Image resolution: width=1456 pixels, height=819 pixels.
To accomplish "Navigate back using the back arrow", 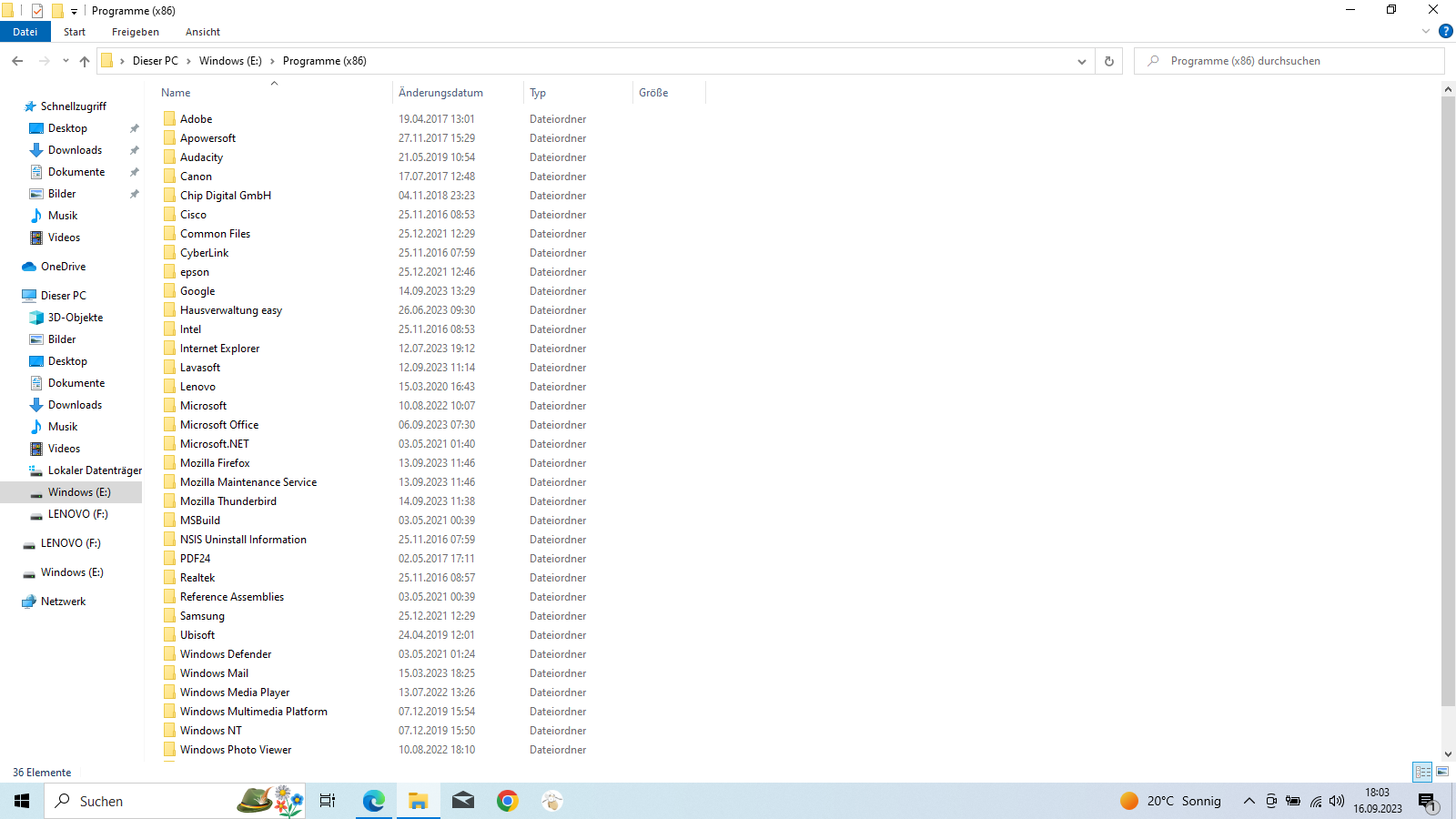I will coord(17,61).
